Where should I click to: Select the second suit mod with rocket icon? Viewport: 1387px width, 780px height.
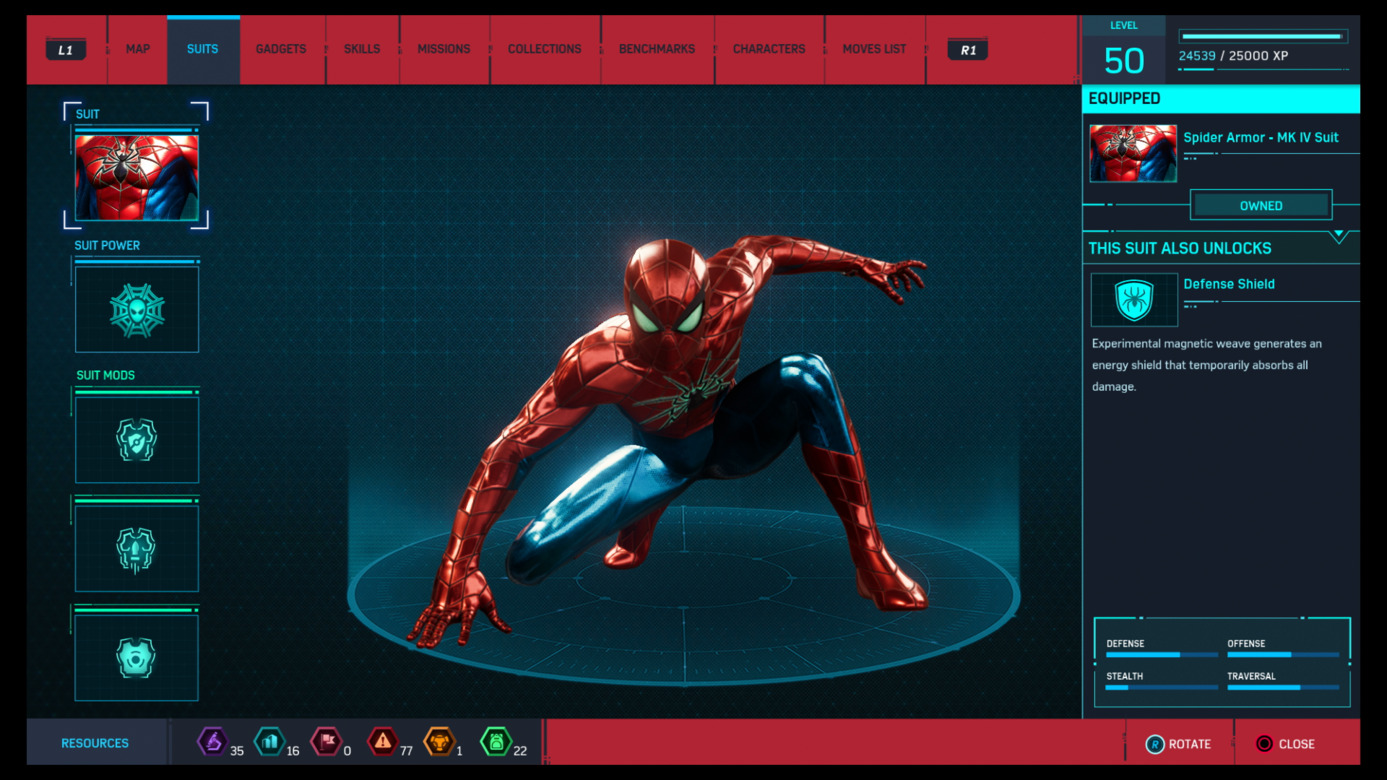pos(137,549)
